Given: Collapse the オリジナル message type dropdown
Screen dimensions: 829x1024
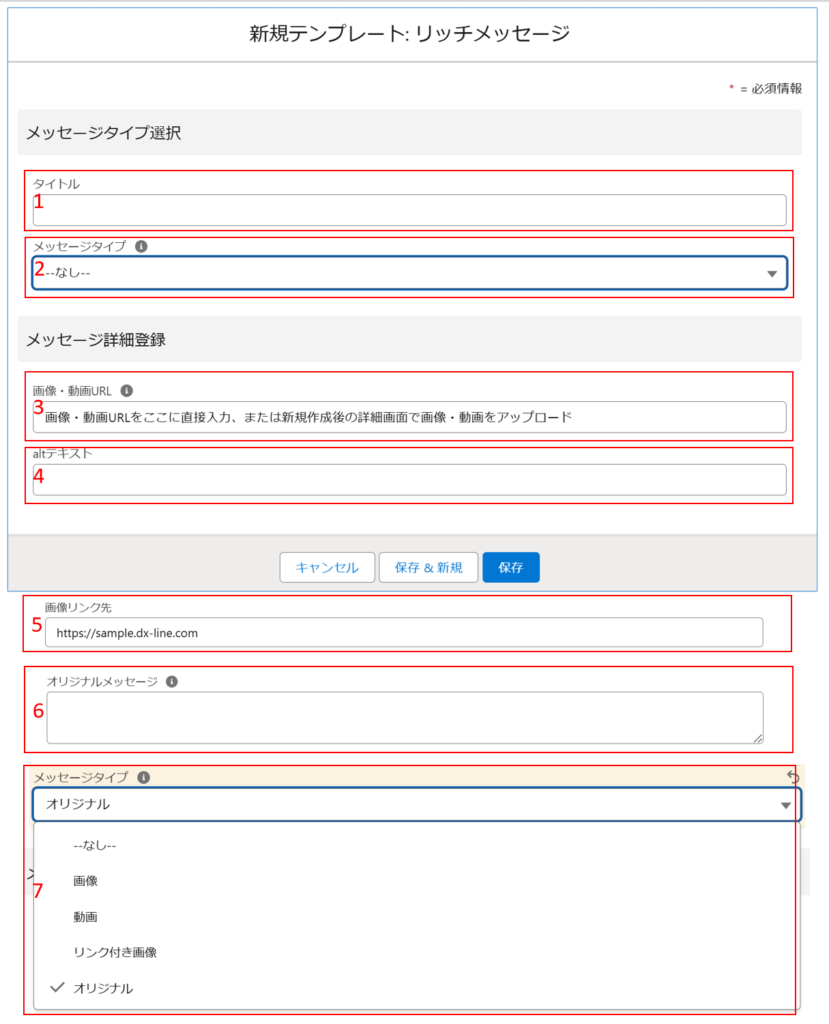Looking at the screenshot, I should point(416,804).
